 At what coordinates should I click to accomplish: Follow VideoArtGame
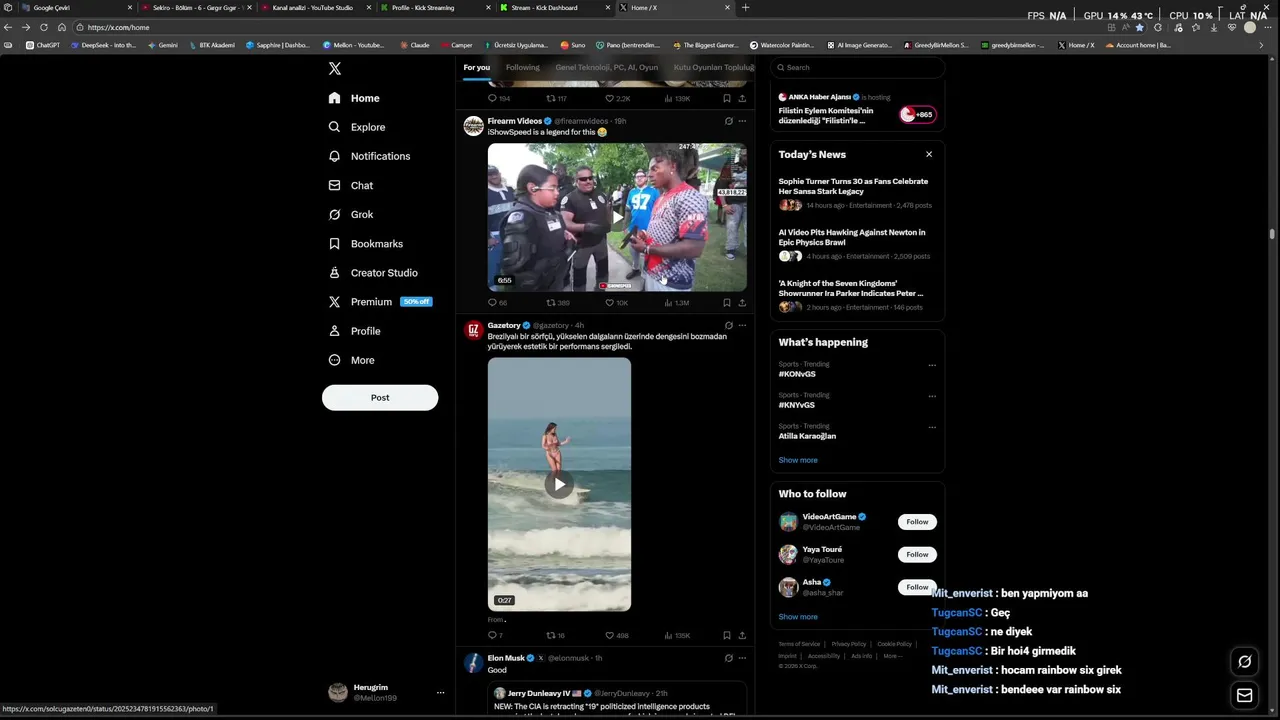click(x=917, y=521)
